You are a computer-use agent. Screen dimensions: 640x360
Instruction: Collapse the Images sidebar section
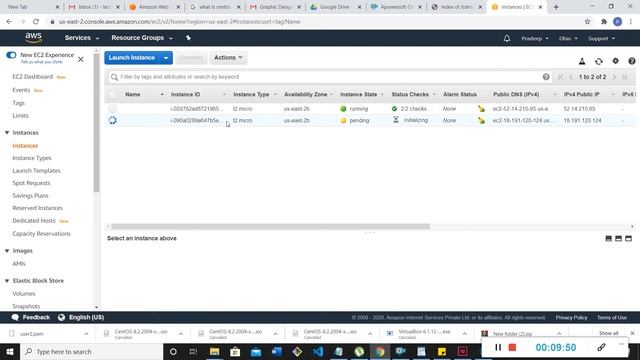(x=7, y=251)
